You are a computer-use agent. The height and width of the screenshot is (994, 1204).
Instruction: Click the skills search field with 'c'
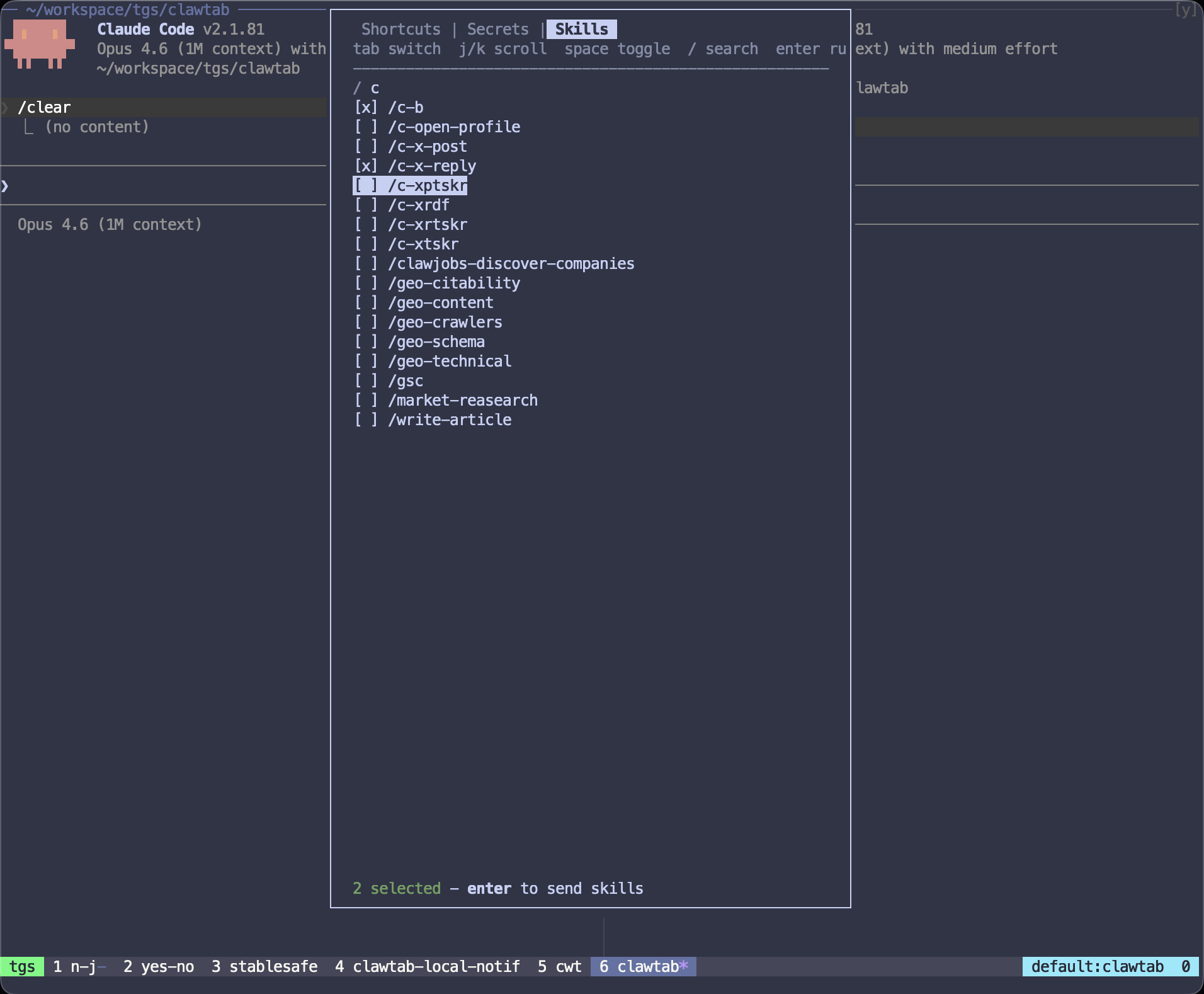[375, 88]
